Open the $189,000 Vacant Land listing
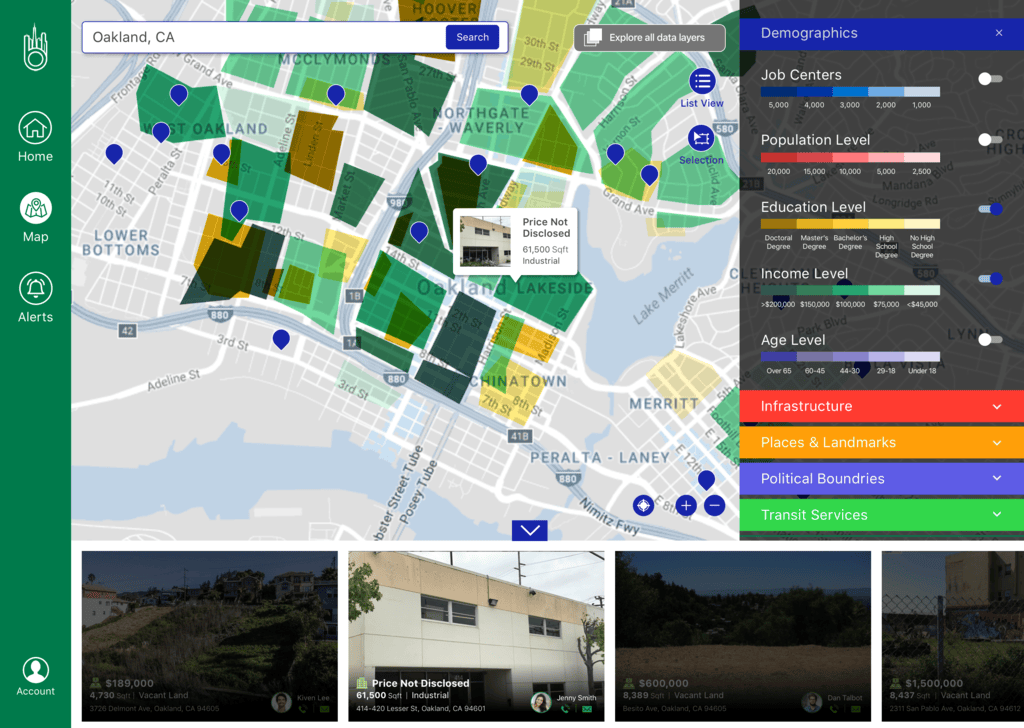Viewport: 1024px width, 728px height. tap(210, 636)
